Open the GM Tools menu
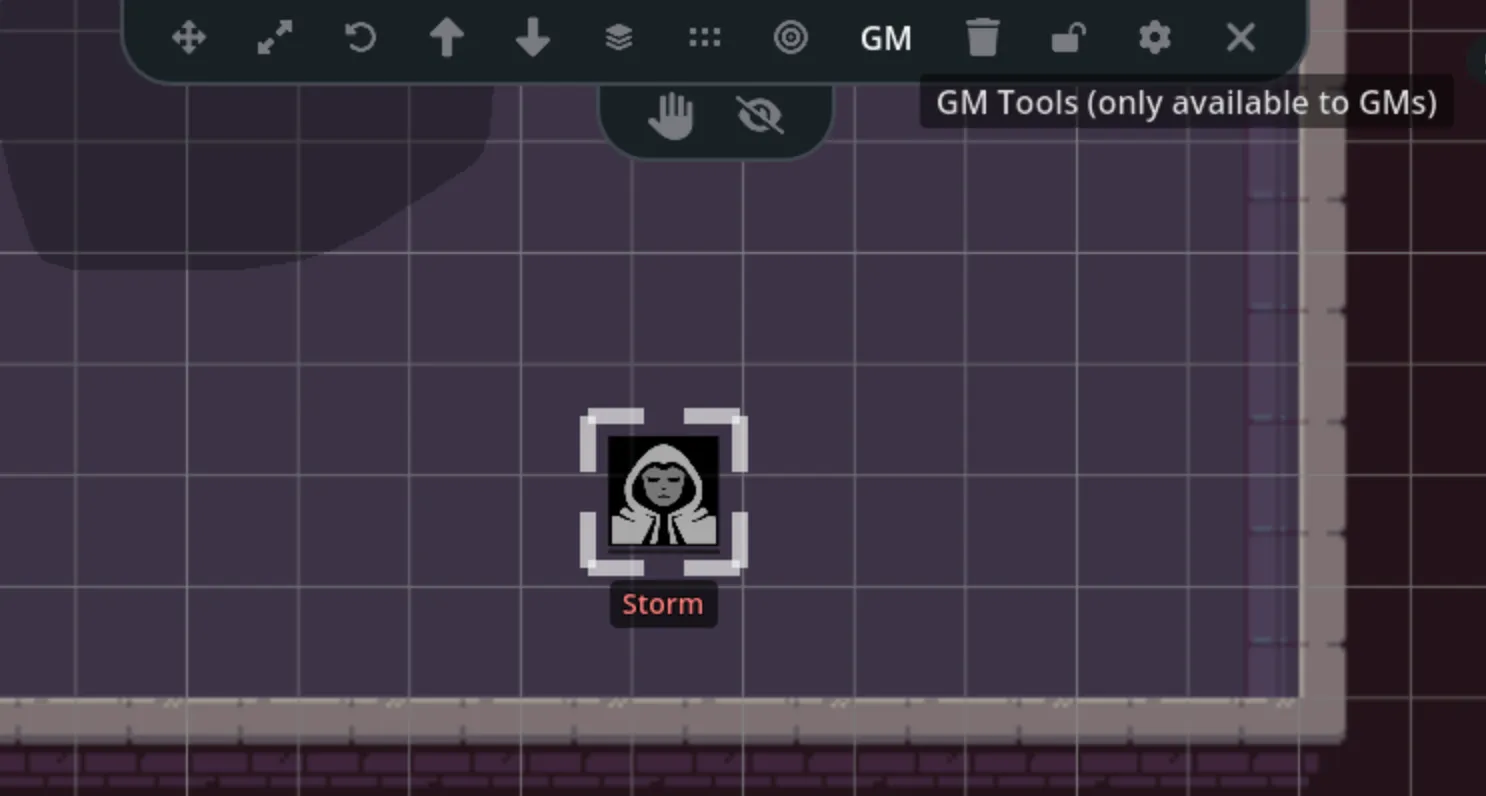The width and height of the screenshot is (1486, 796). tap(886, 38)
